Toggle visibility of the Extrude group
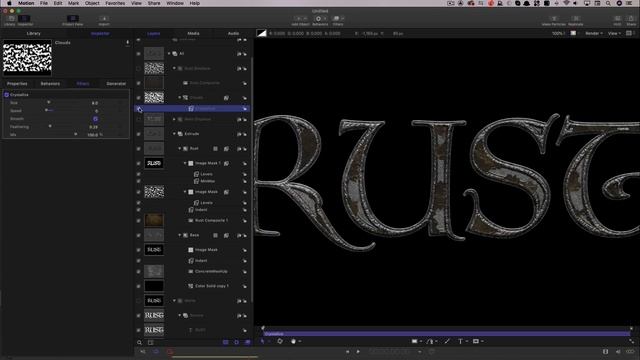 coord(138,134)
